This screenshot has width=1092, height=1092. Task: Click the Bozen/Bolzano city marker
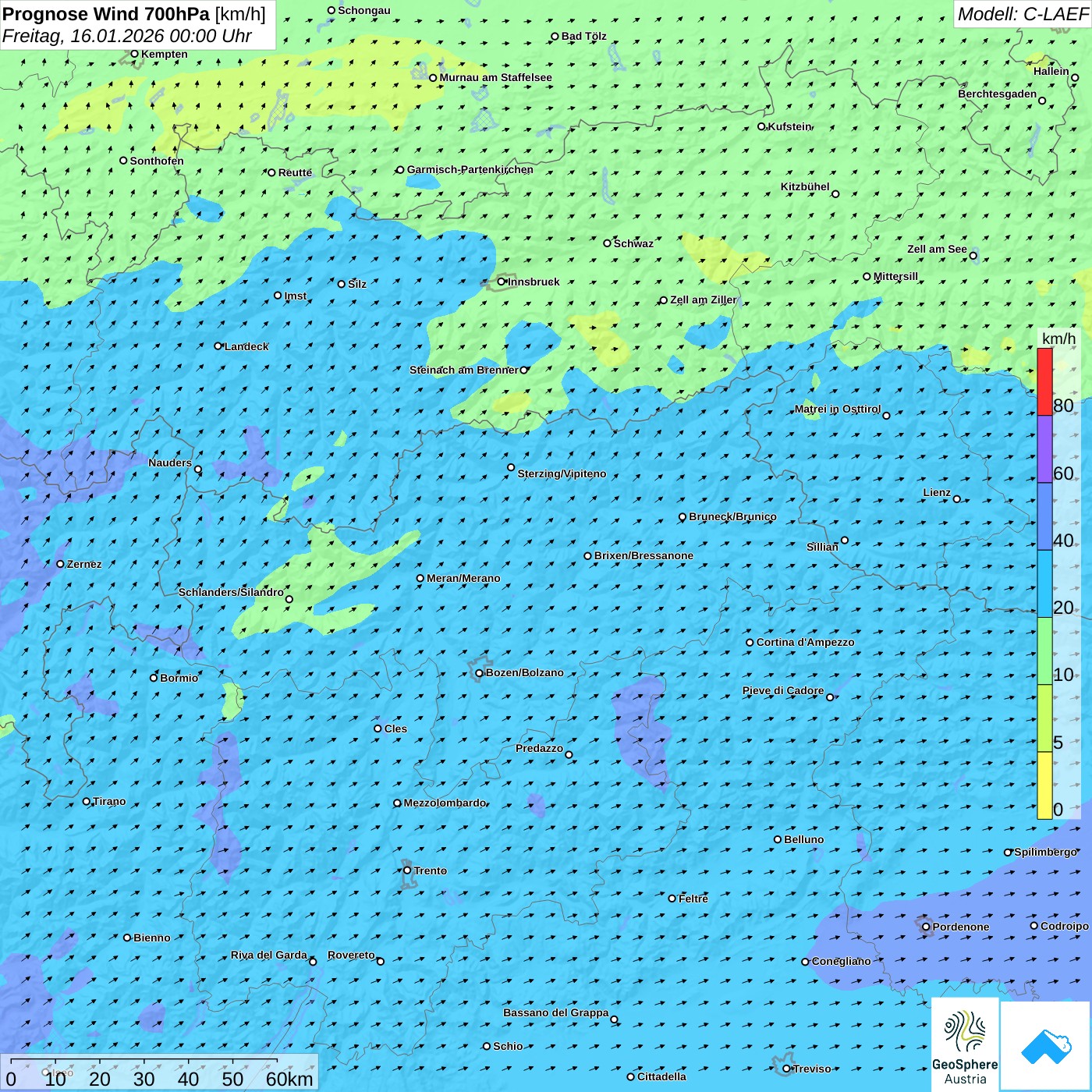(479, 672)
